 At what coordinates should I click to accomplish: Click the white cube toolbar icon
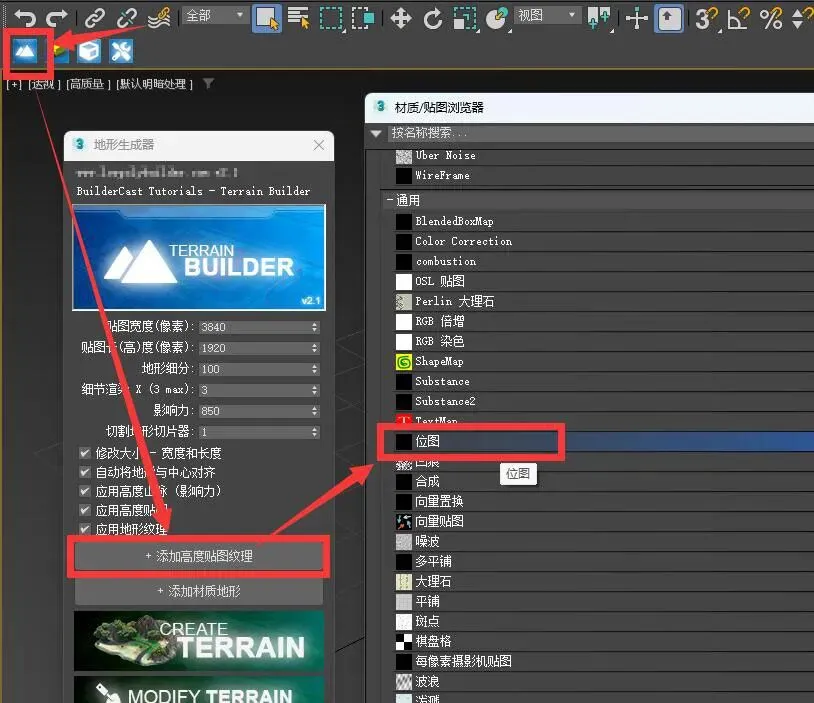pos(89,51)
